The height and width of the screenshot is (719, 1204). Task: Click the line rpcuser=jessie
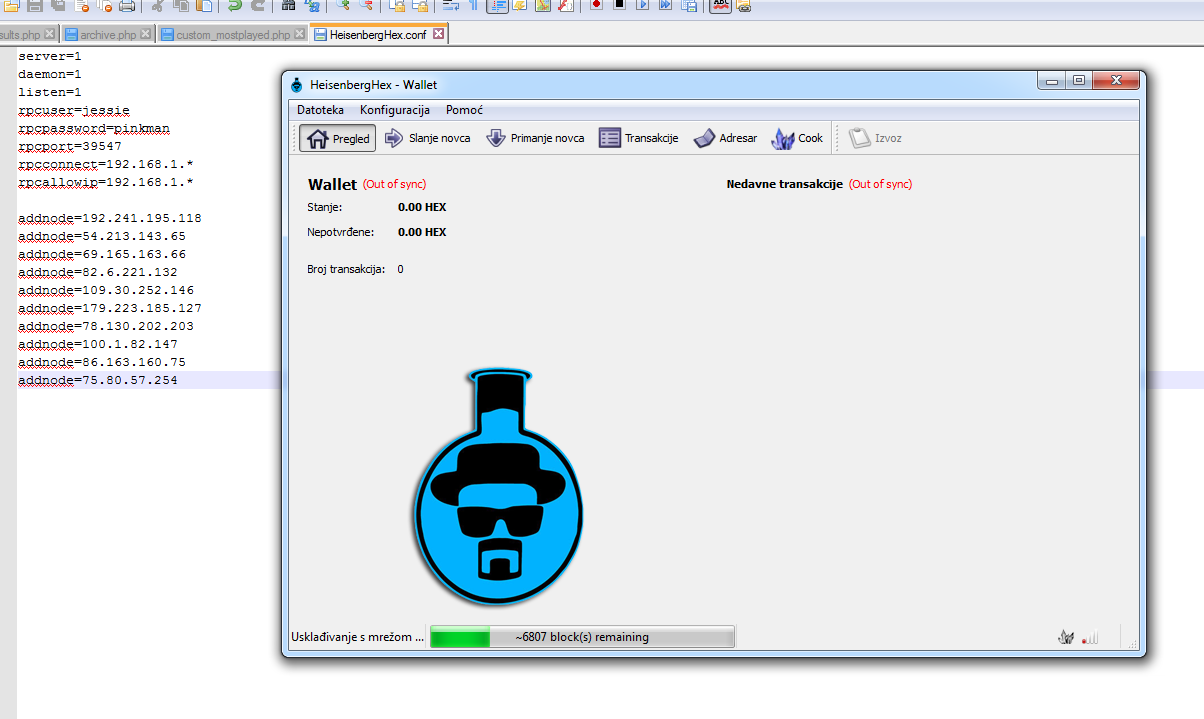click(74, 111)
